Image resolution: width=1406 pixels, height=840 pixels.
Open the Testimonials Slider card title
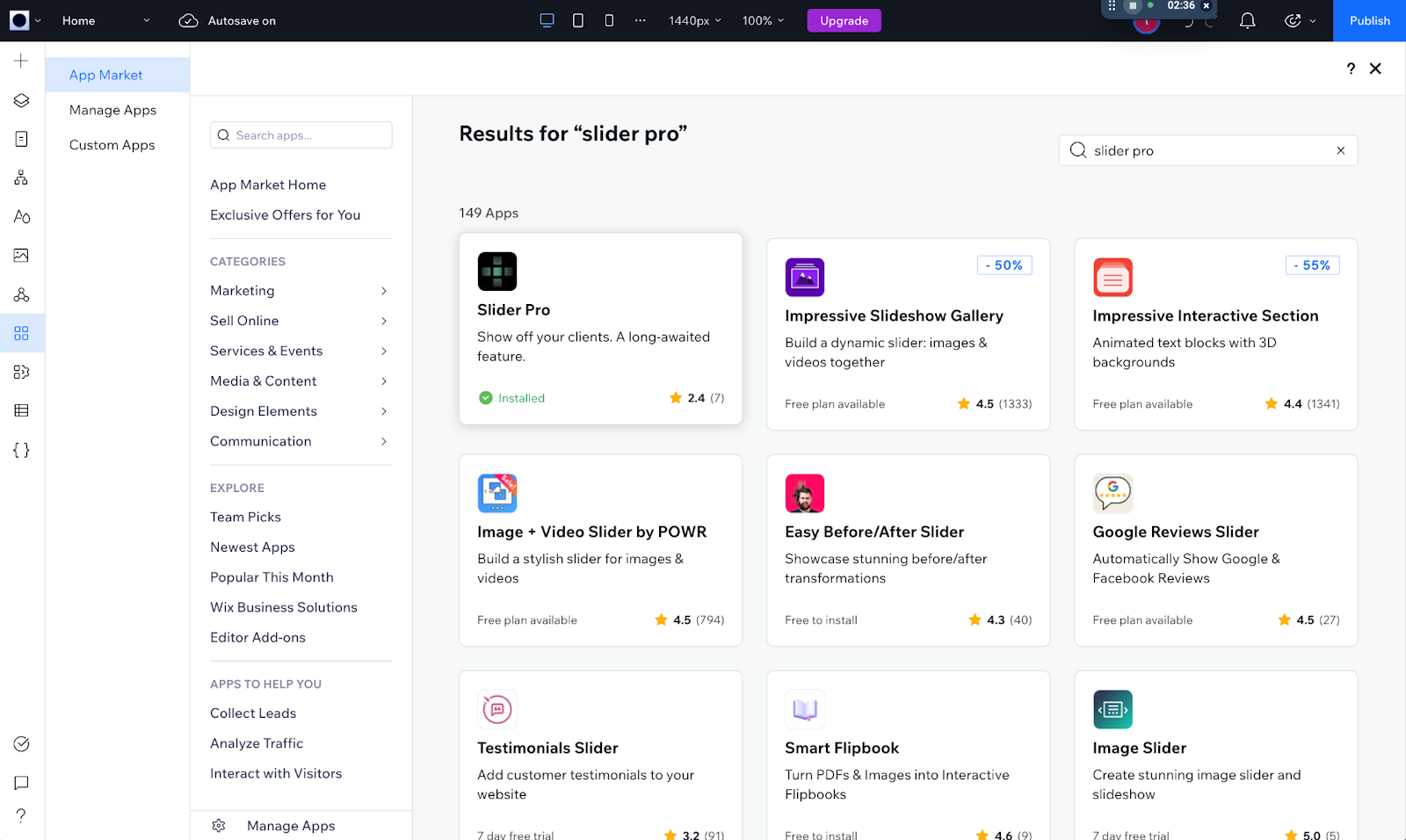[x=547, y=748]
